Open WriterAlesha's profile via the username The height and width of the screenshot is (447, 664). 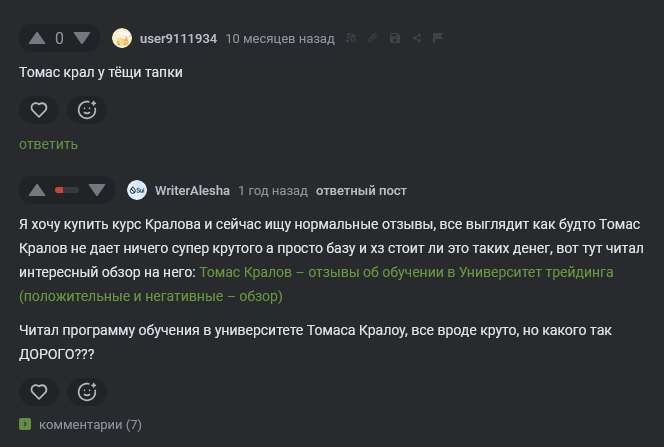192,190
